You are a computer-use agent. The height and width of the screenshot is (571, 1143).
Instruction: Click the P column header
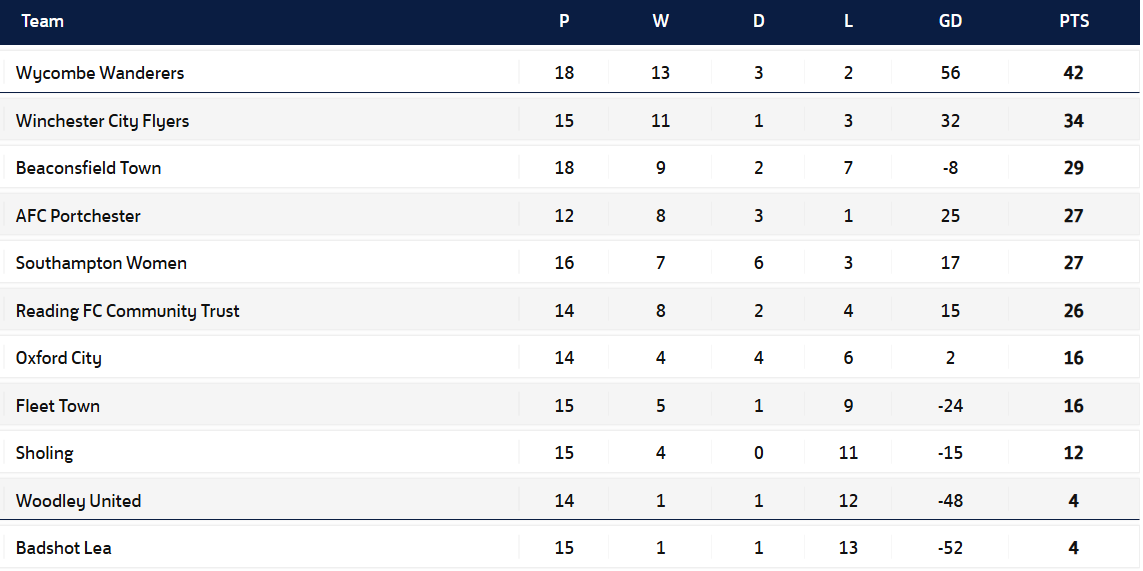pyautogui.click(x=564, y=21)
